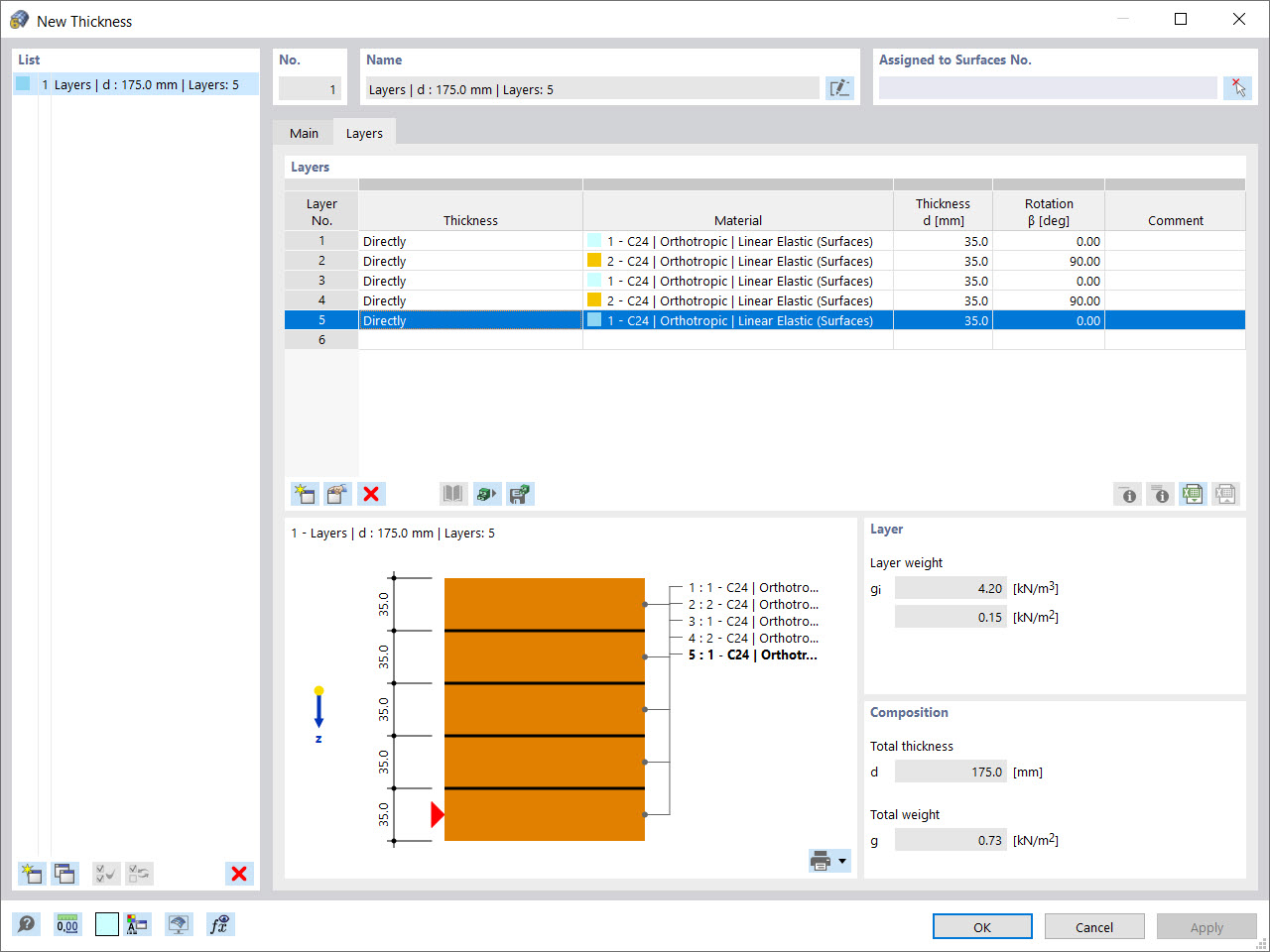Expand the print options dropdown arrow
Screen dimensions: 1270x952
(842, 861)
